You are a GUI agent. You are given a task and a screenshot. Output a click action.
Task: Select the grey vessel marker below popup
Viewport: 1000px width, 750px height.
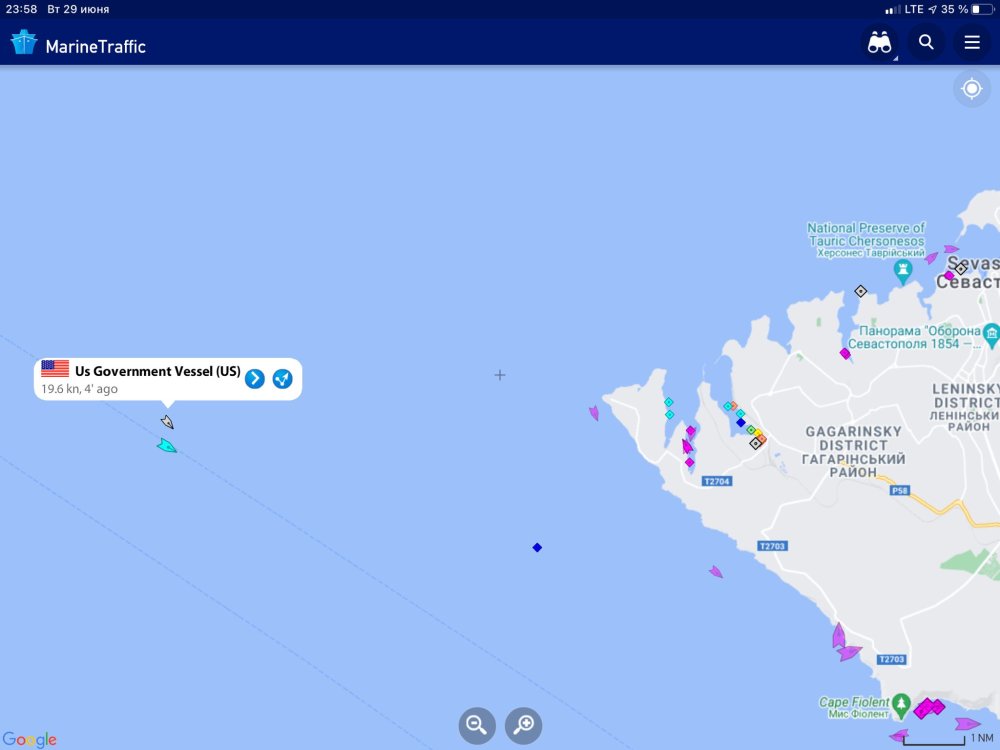tap(167, 422)
